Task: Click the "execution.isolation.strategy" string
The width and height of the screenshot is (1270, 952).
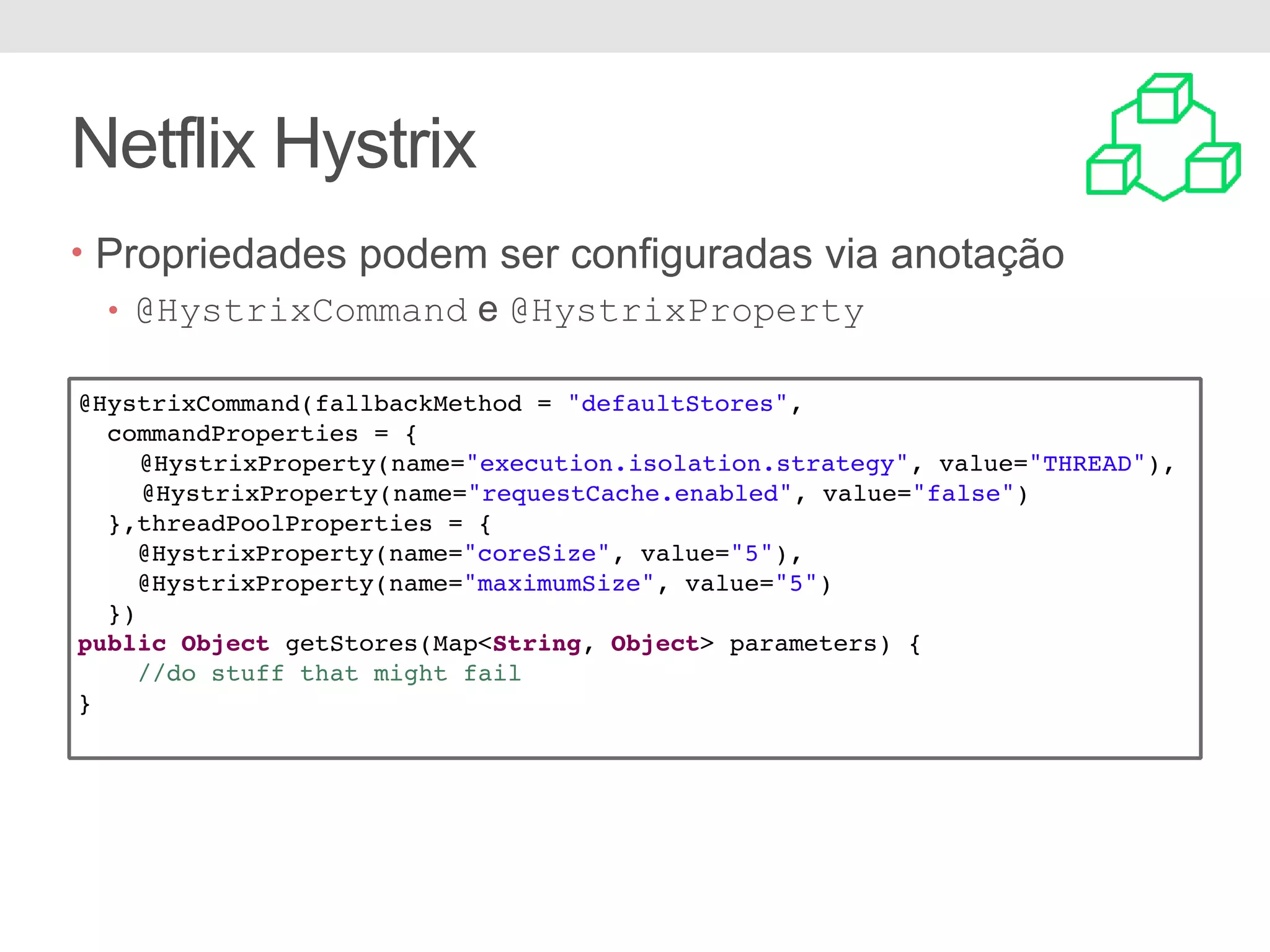Action: tap(687, 464)
